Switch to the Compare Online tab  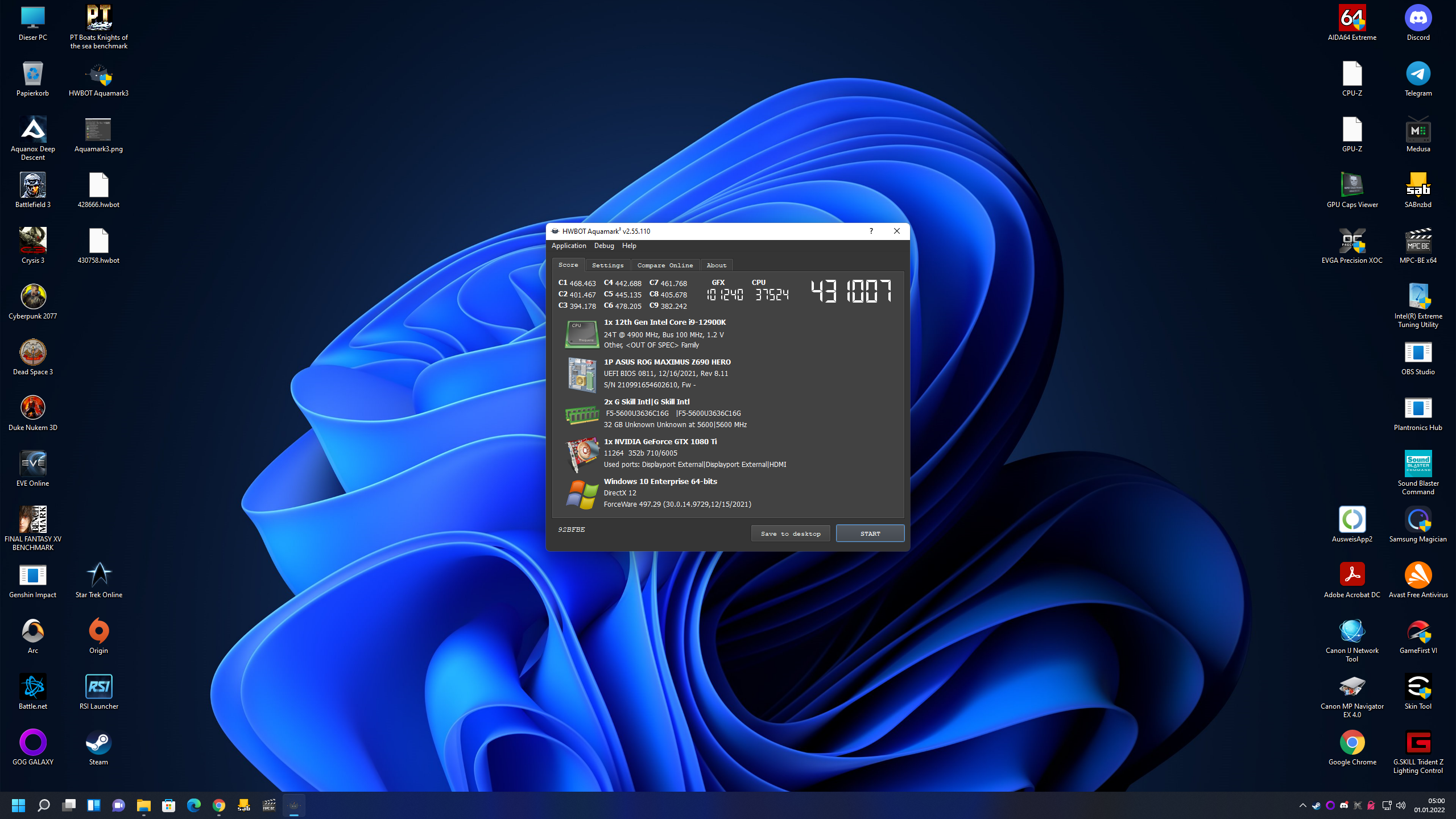[665, 265]
